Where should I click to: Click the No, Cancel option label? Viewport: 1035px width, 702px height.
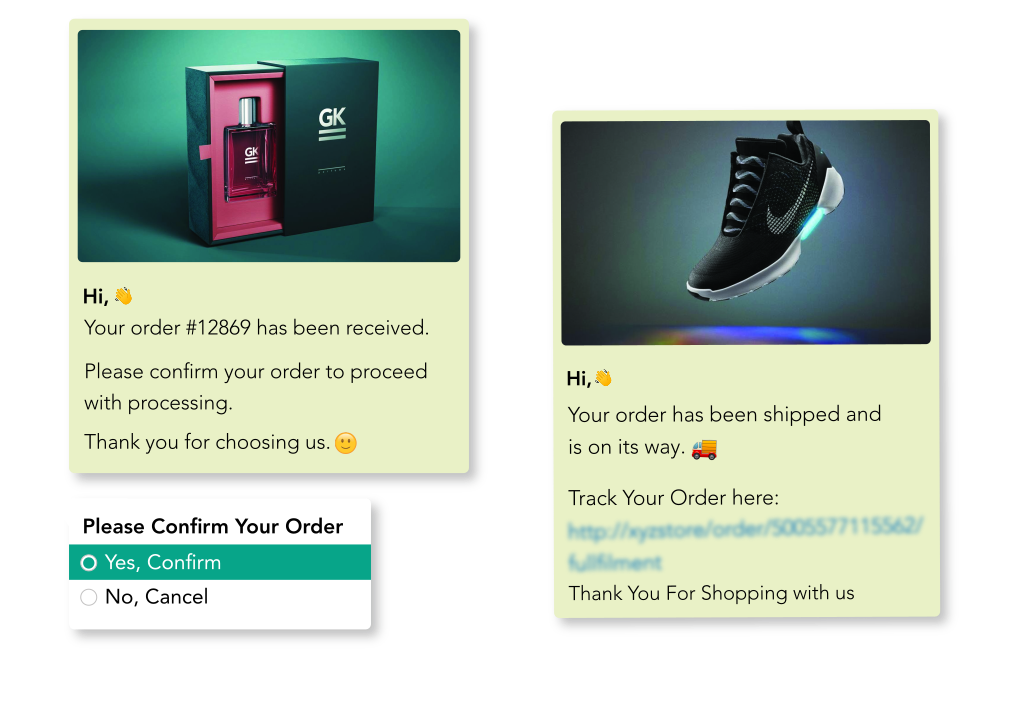tap(156, 597)
